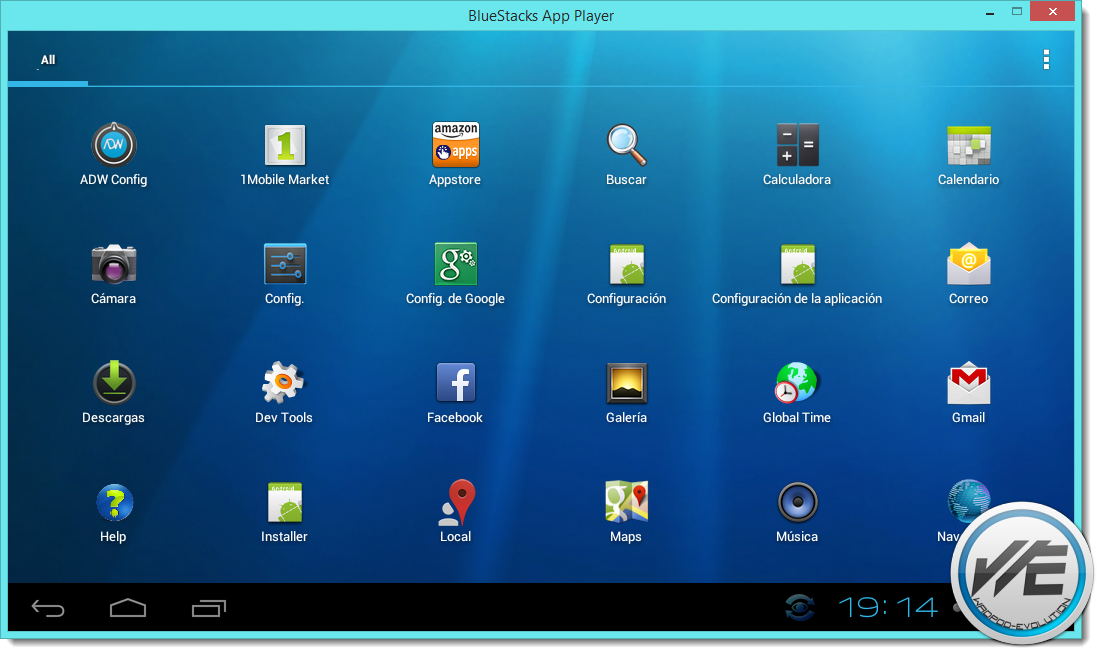Open the Buscar search app
The image size is (1097, 654).
click(626, 145)
